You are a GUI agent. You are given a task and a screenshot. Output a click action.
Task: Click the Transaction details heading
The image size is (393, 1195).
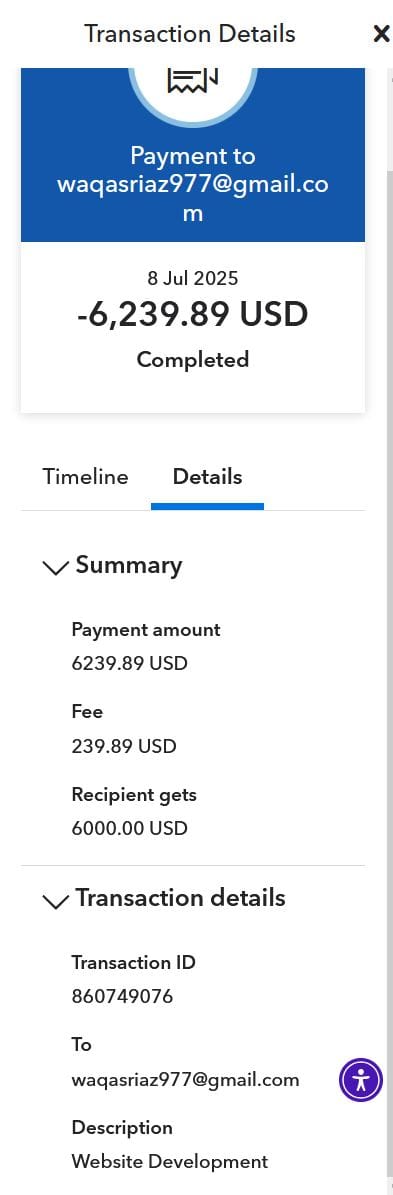[x=181, y=898]
